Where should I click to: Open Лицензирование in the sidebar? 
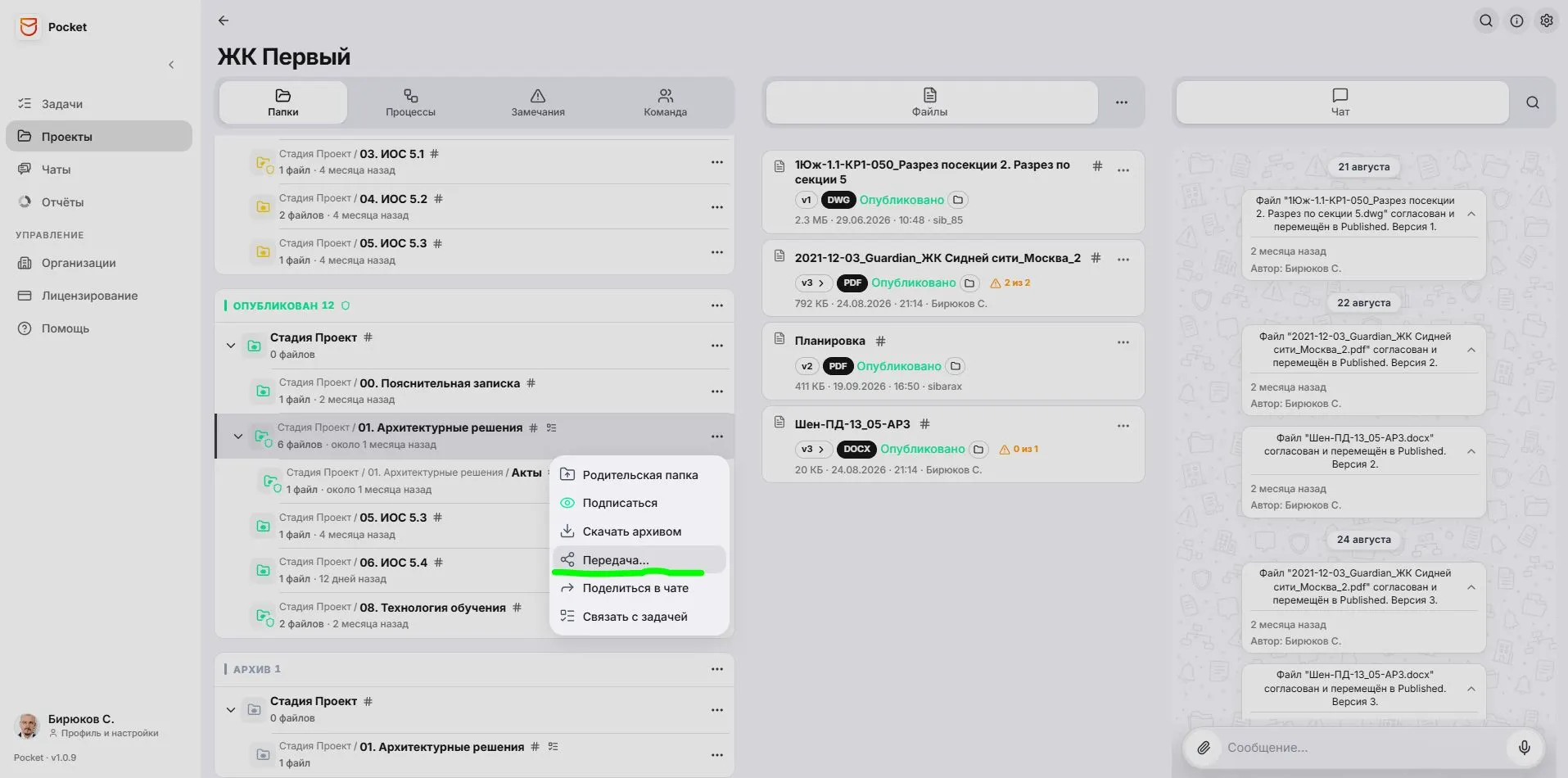click(99, 296)
